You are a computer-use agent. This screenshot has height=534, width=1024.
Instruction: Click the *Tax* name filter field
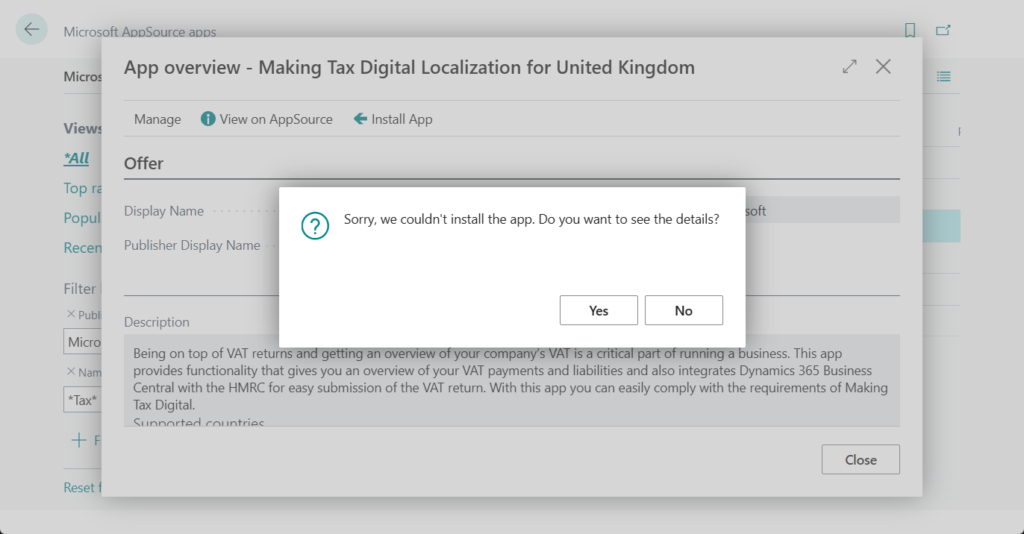coord(82,400)
